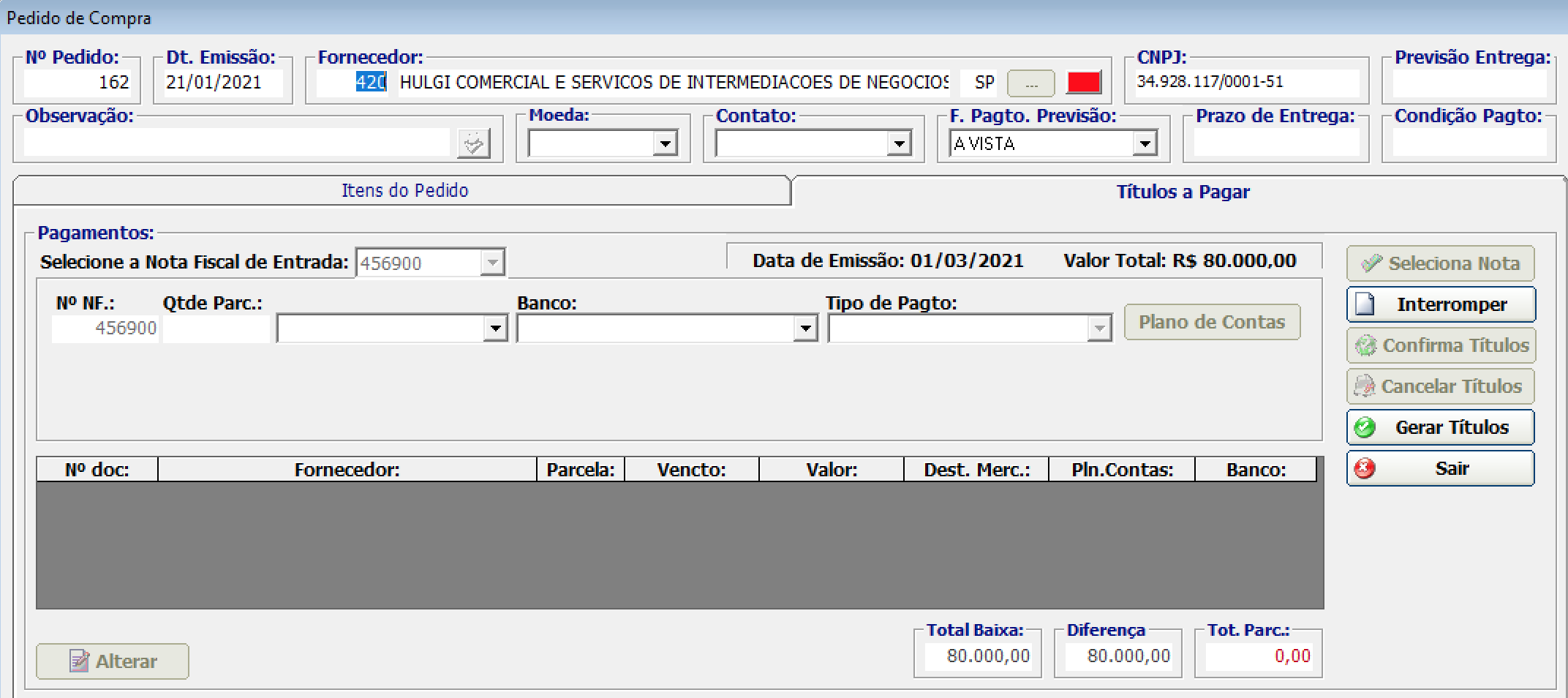1568x698 pixels.
Task: Open F. Pagto. Previsão dropdown showing A VISTA
Action: [1145, 143]
